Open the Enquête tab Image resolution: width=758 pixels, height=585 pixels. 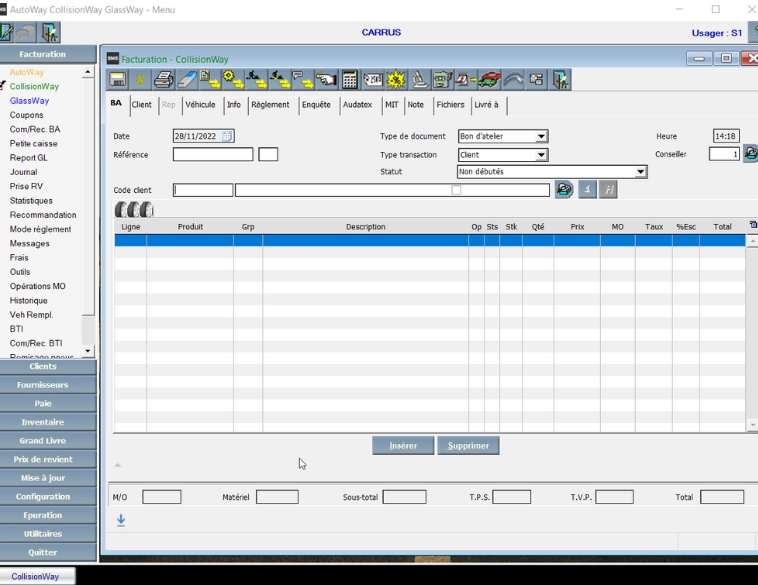pos(316,104)
